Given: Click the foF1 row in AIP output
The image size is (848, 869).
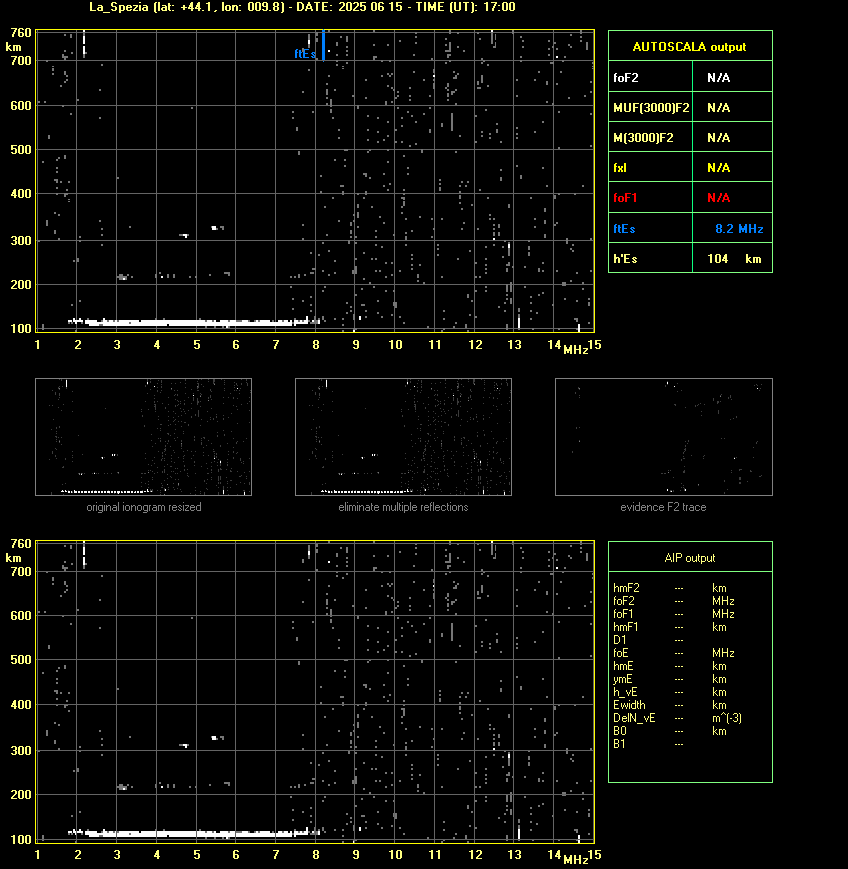Looking at the screenshot, I should pyautogui.click(x=674, y=614).
